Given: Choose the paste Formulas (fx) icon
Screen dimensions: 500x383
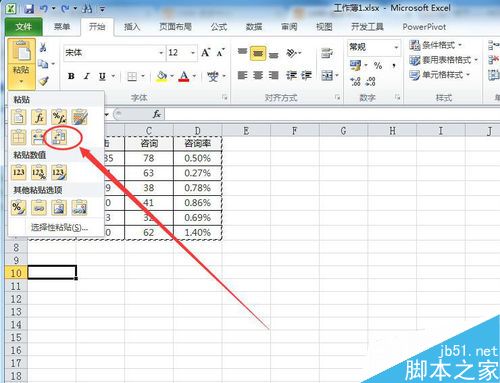Looking at the screenshot, I should point(39,117).
